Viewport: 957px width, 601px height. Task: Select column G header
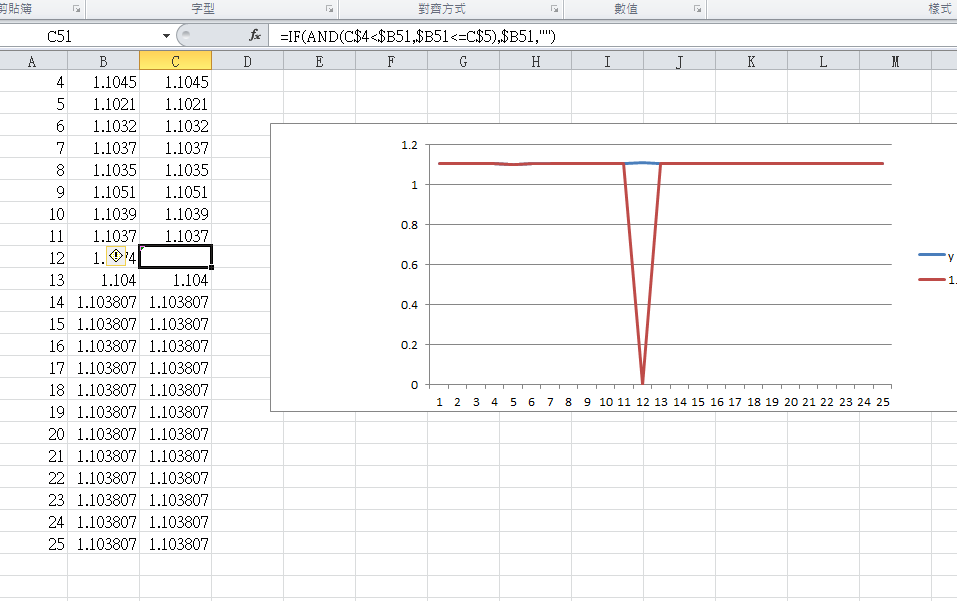(x=463, y=62)
